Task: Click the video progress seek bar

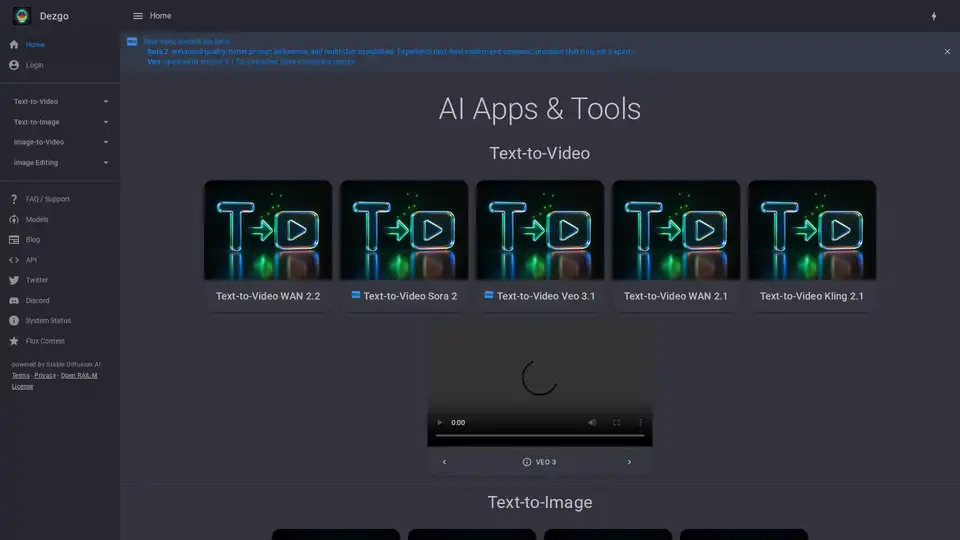Action: (x=539, y=436)
